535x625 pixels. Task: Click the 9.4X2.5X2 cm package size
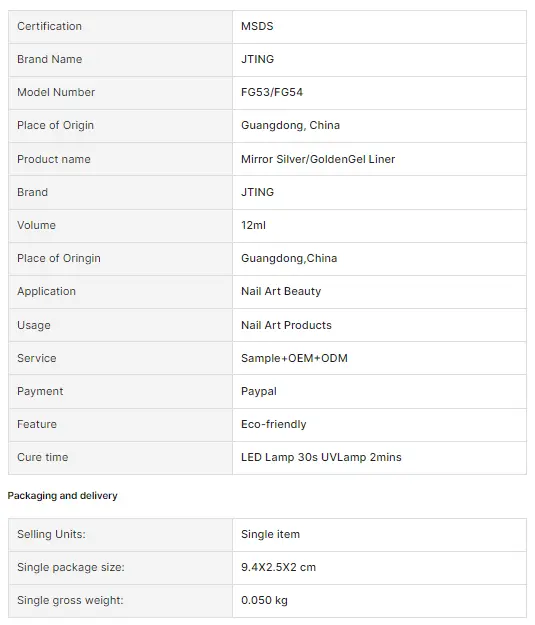278,568
